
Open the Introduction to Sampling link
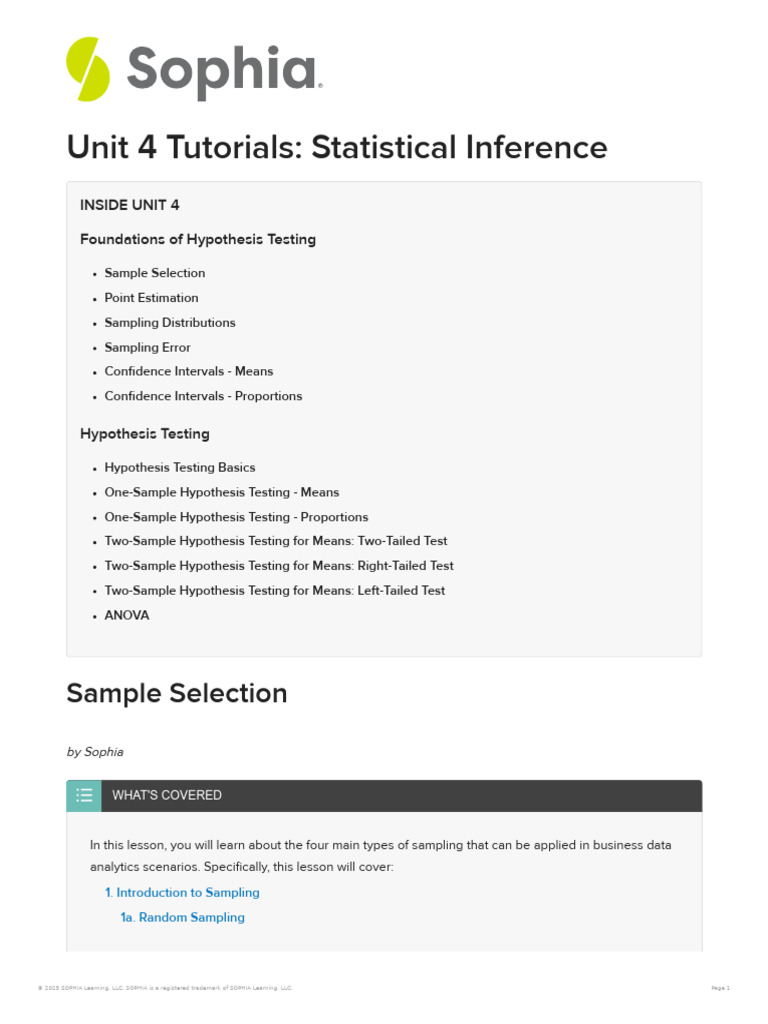182,893
